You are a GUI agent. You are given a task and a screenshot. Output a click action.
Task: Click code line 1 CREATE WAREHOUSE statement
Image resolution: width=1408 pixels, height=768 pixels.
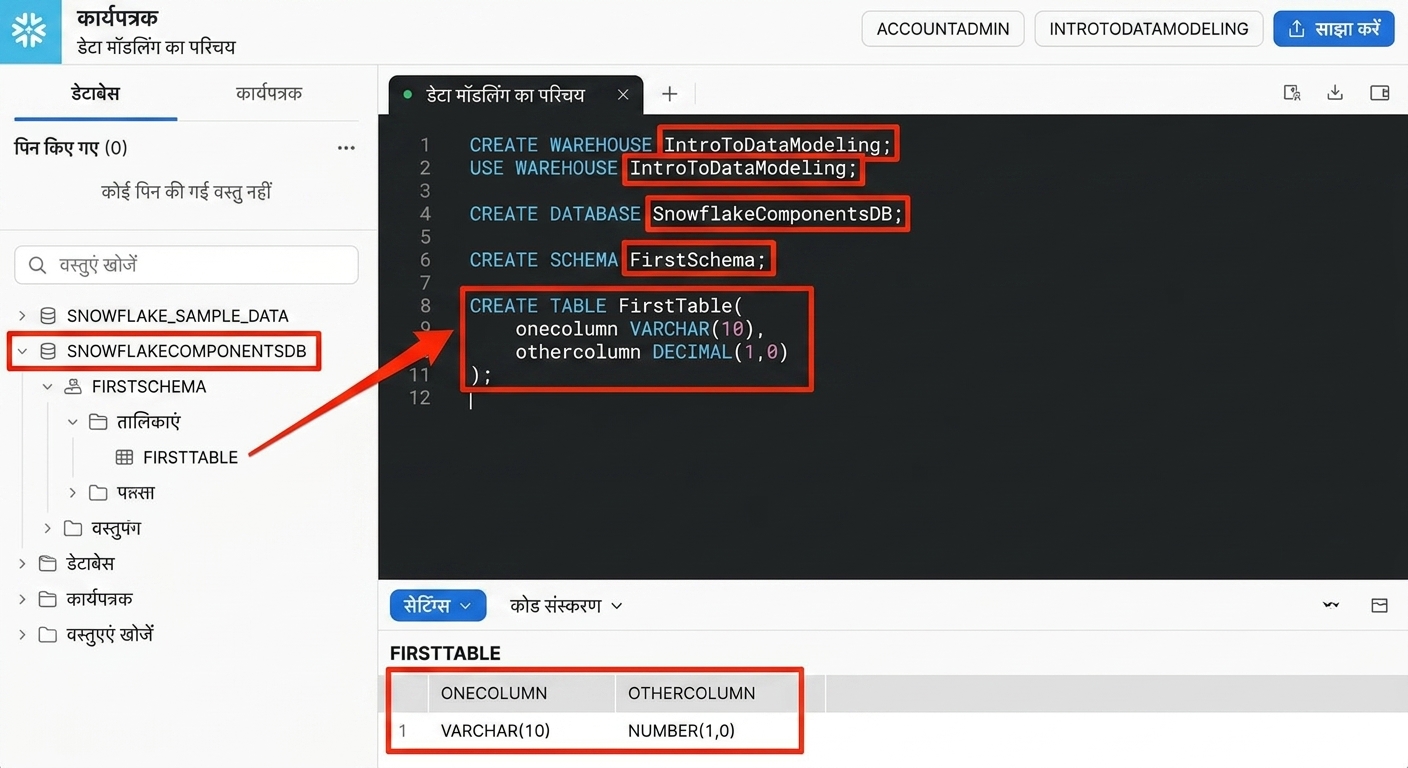[680, 145]
